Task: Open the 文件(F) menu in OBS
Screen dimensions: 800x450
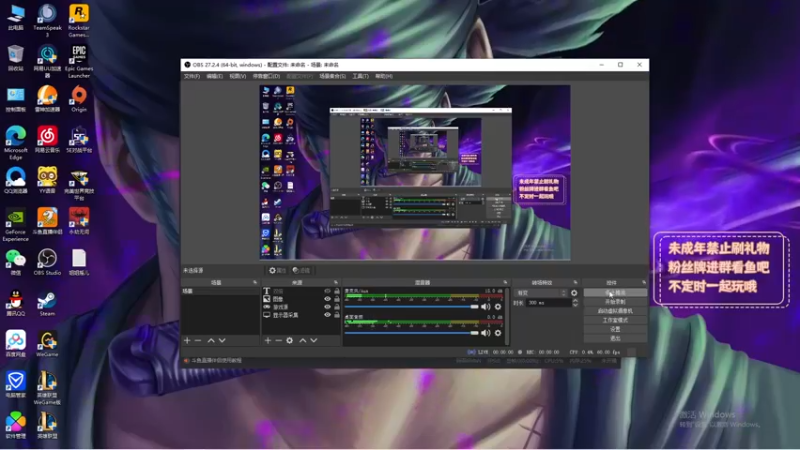Action: 191,76
